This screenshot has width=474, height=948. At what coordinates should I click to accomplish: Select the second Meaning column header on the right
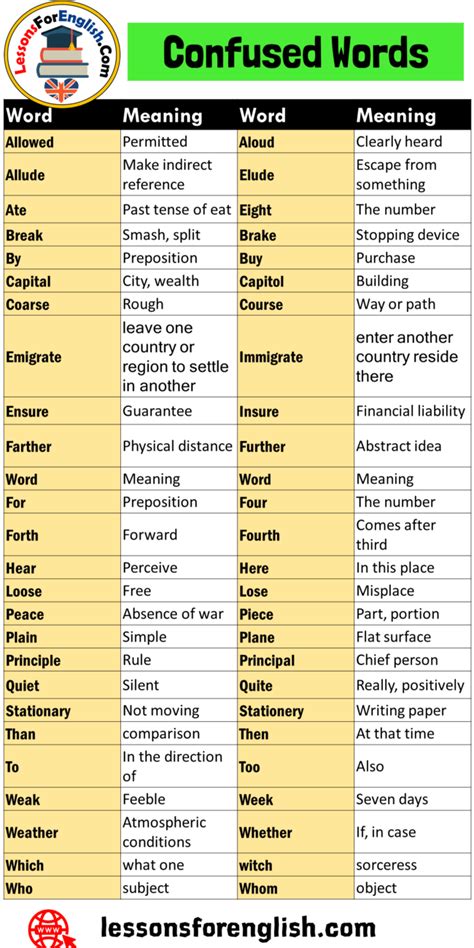[396, 115]
